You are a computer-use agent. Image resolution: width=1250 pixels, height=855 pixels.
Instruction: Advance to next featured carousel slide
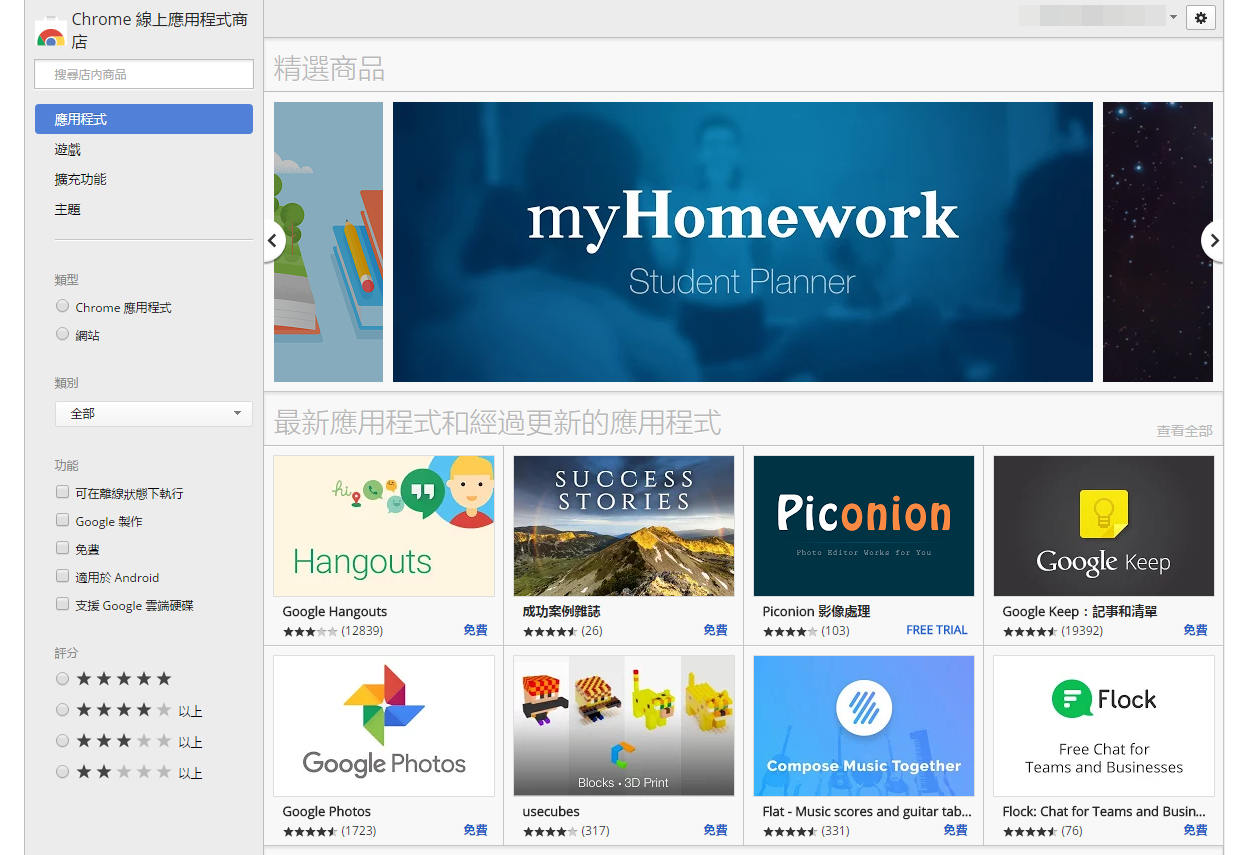click(x=1213, y=241)
